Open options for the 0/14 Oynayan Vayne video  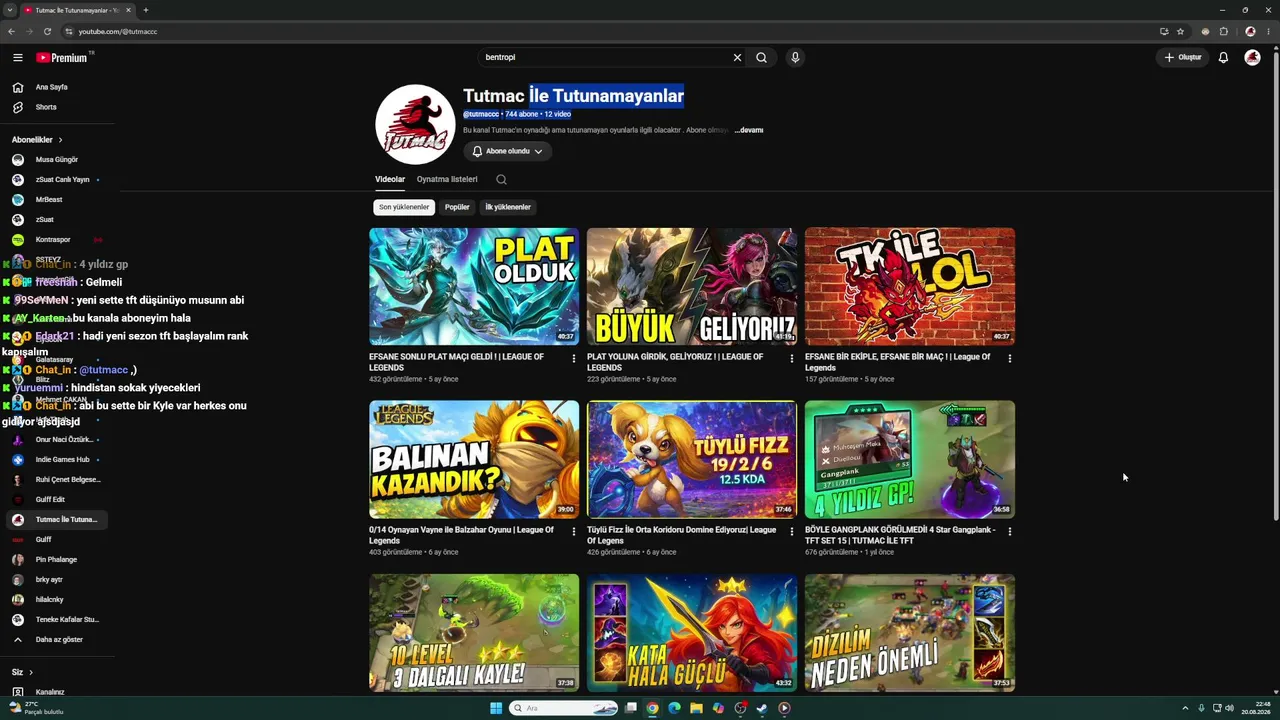click(x=574, y=531)
